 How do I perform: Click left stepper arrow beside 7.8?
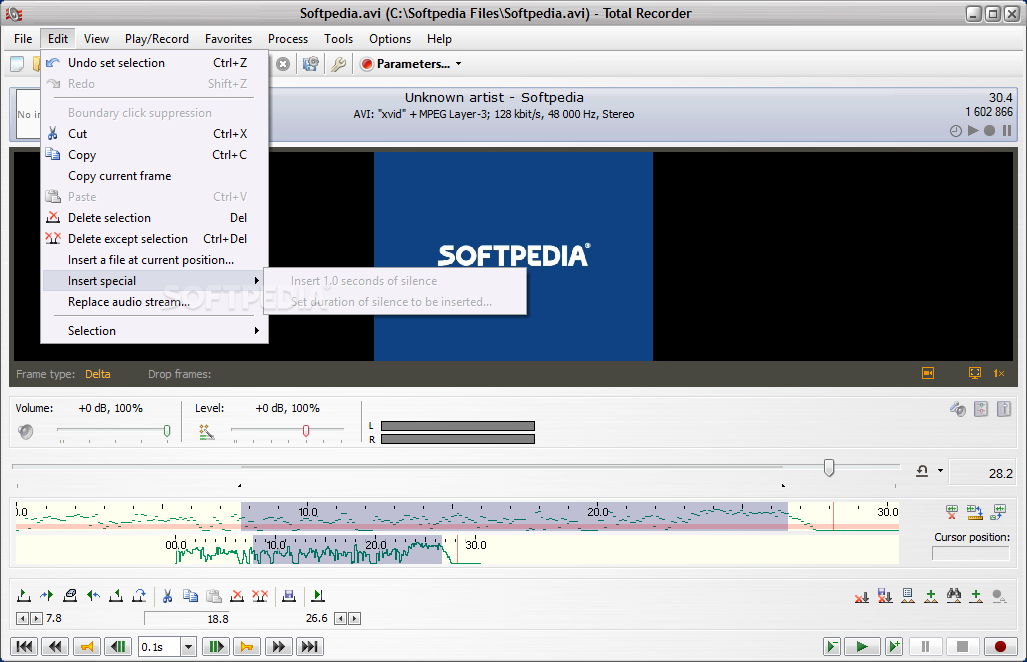coord(23,618)
